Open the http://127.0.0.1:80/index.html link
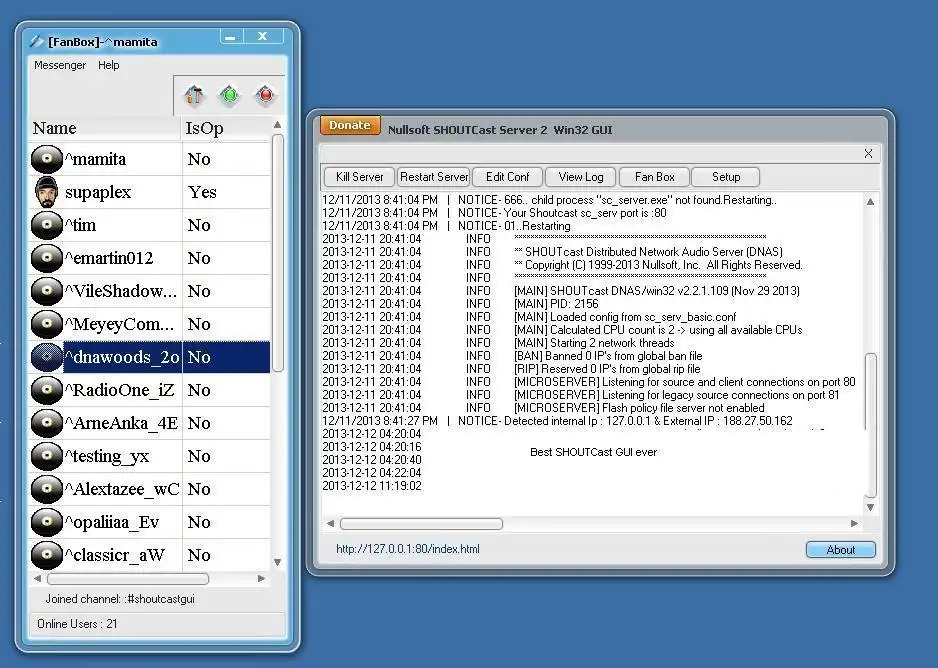The height and width of the screenshot is (668, 938). coord(408,549)
